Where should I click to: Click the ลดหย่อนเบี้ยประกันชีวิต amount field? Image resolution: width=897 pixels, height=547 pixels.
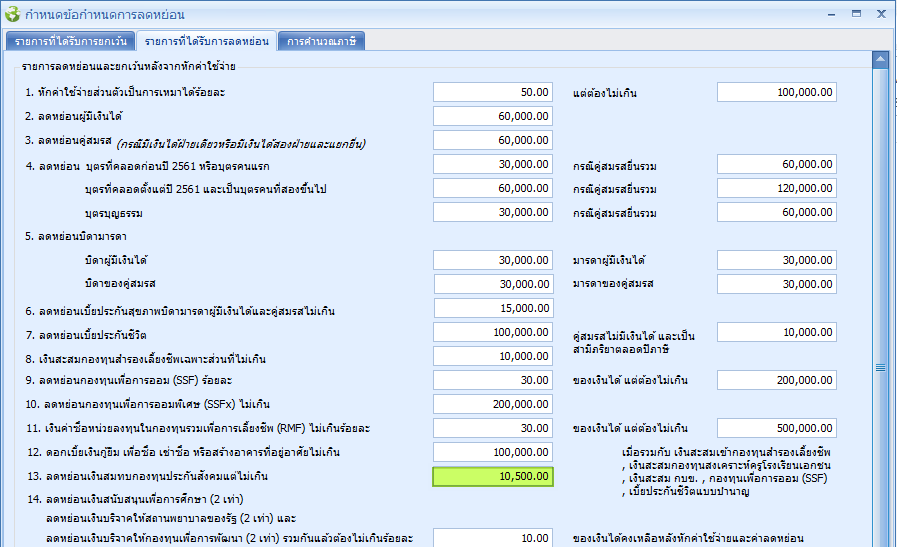(493, 332)
